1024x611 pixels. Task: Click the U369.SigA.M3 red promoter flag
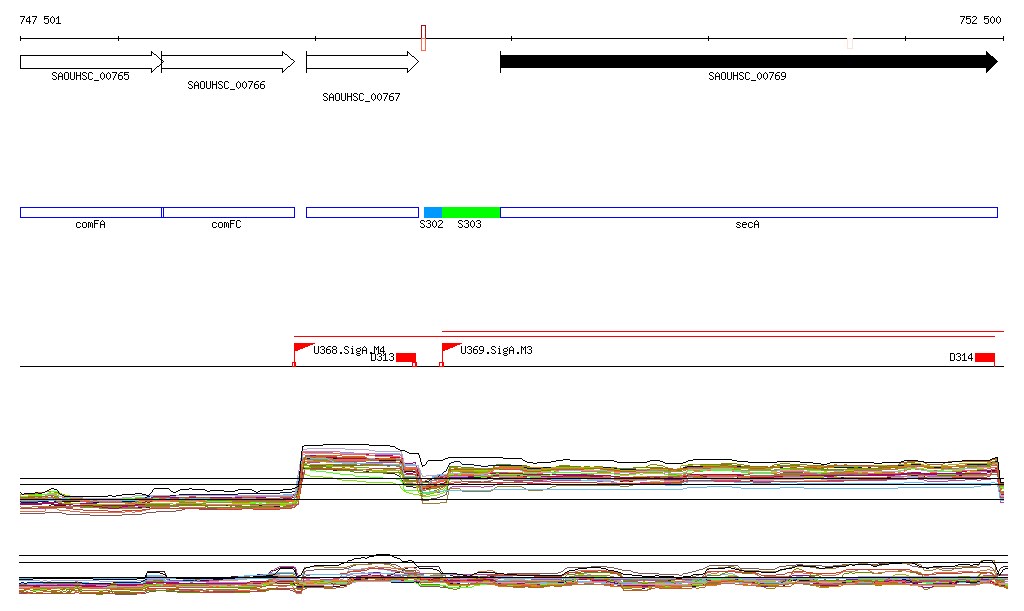coord(450,349)
